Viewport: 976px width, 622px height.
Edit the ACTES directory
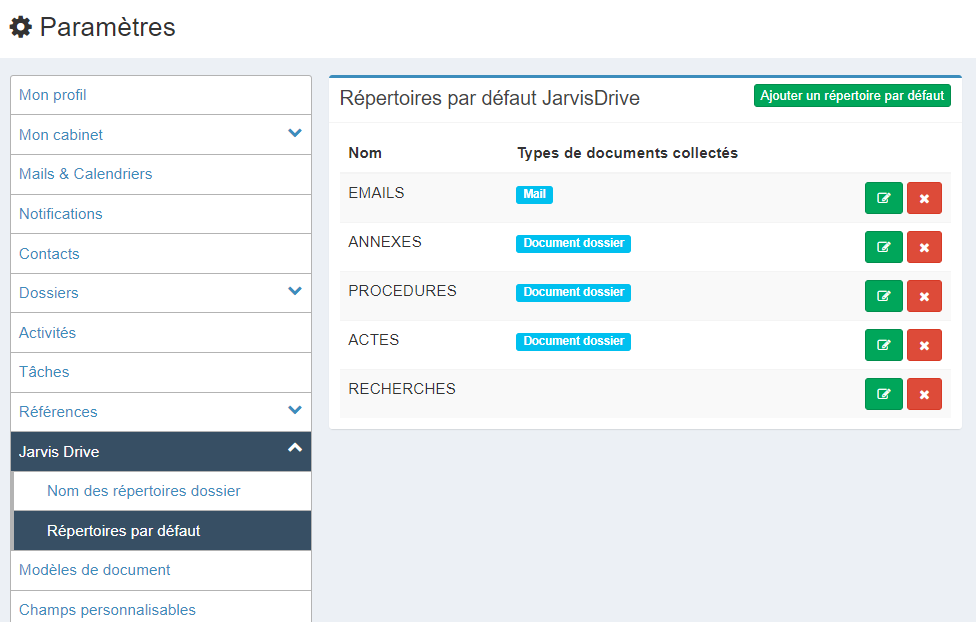coord(883,345)
